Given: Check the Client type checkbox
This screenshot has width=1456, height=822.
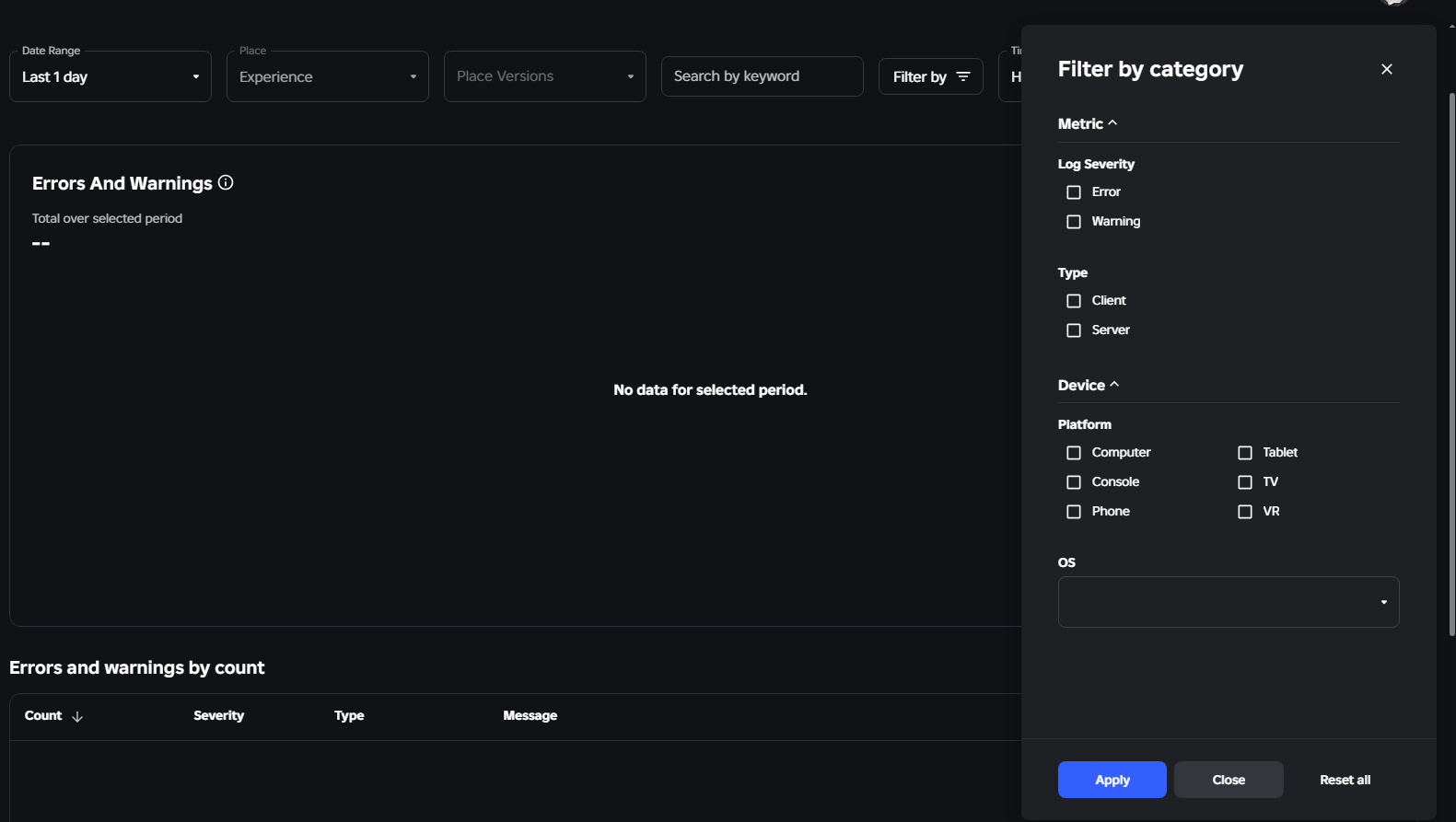Looking at the screenshot, I should [1074, 301].
